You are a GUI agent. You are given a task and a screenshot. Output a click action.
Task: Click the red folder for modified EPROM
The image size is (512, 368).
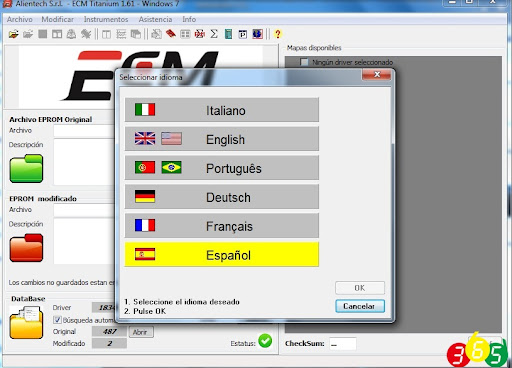click(26, 248)
